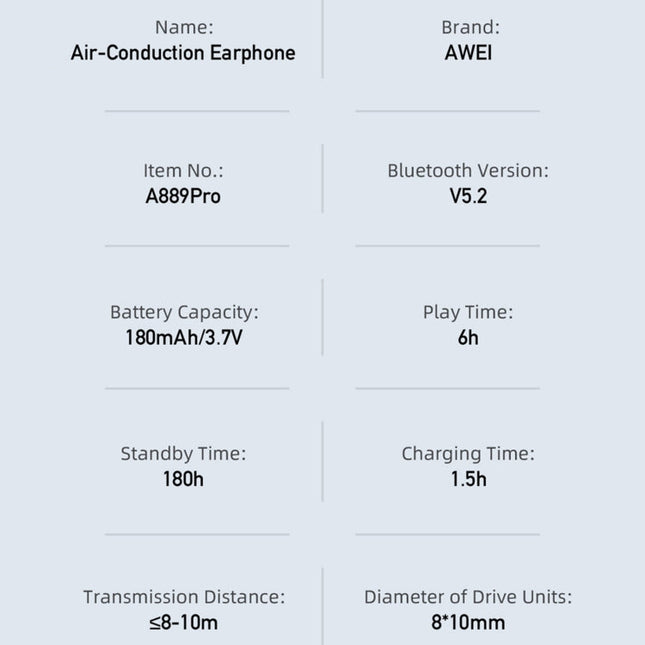Viewport: 645px width, 645px height.
Task: Select the "Air-Conduction Earphone" text
Action: (x=183, y=53)
